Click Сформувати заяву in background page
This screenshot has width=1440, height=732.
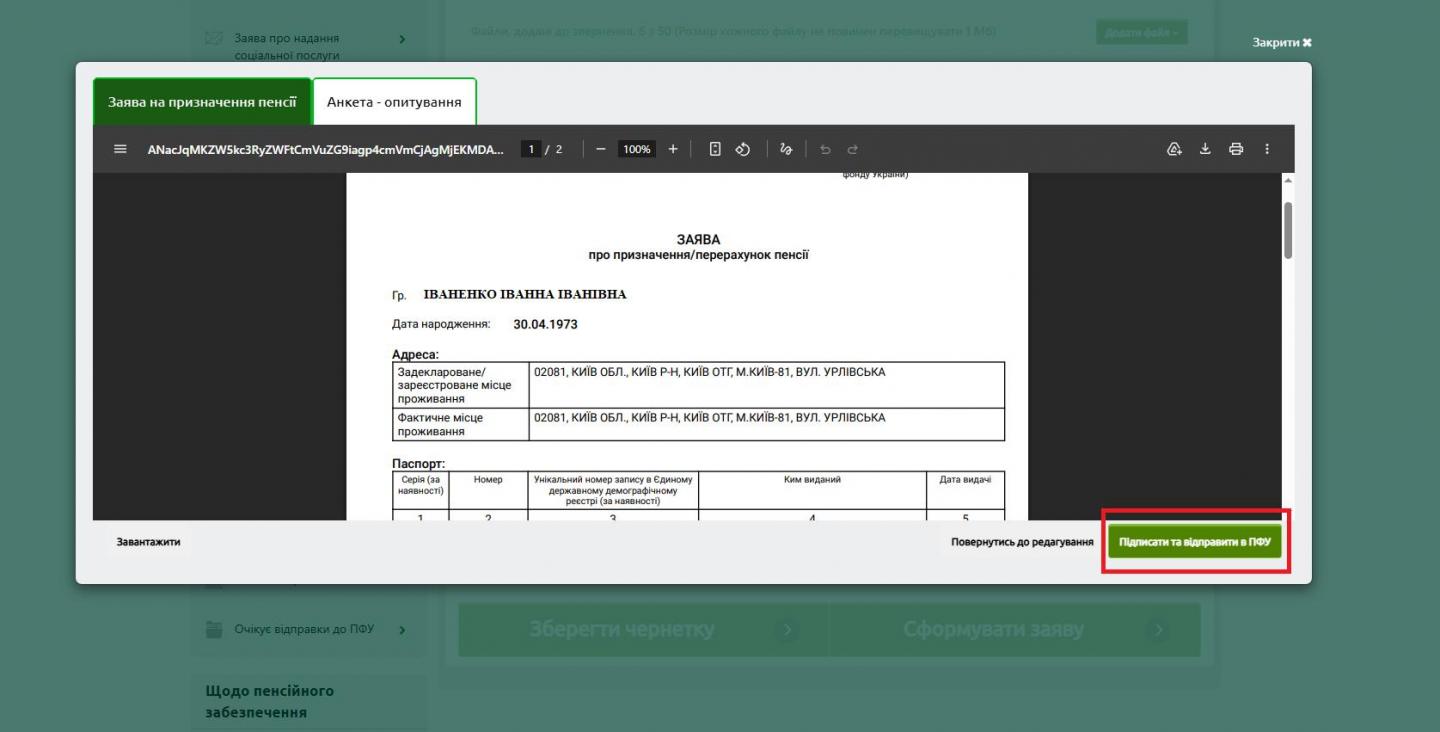point(1015,630)
